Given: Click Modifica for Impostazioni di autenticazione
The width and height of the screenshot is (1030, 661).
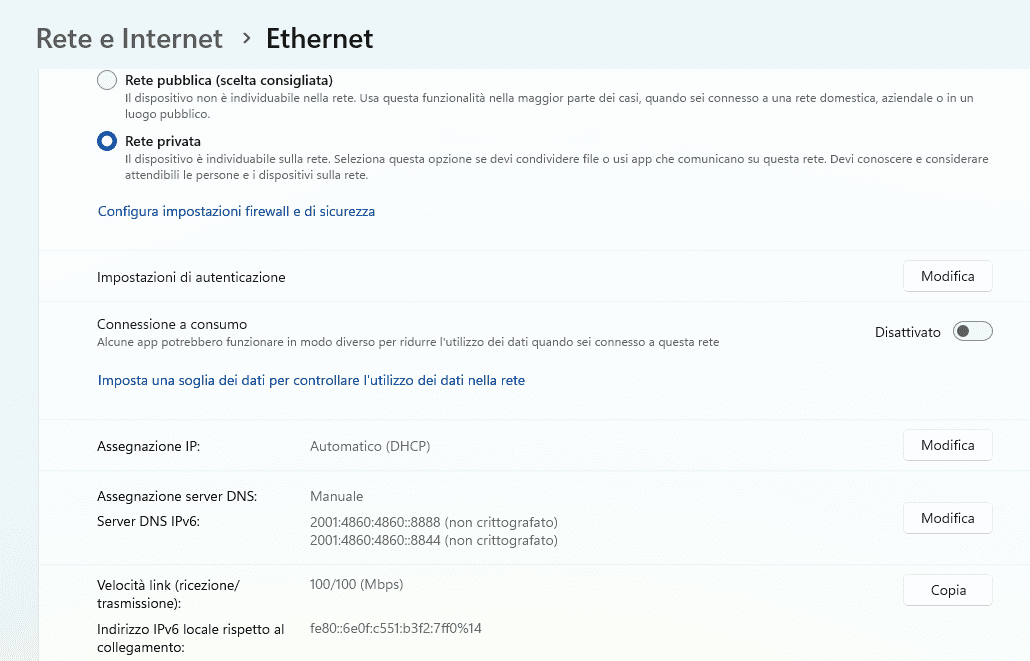Looking at the screenshot, I should tap(947, 276).
